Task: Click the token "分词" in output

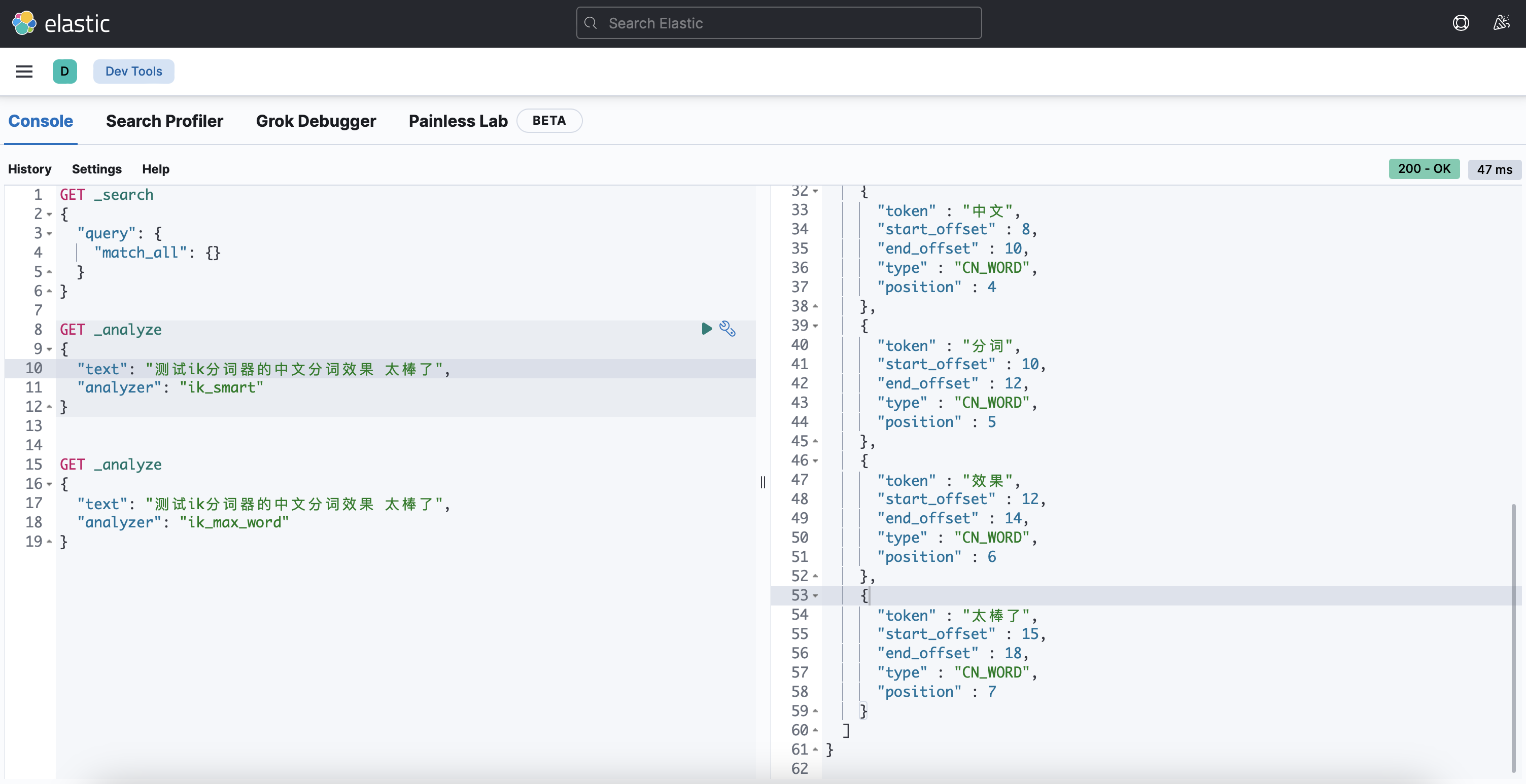Action: [988, 346]
